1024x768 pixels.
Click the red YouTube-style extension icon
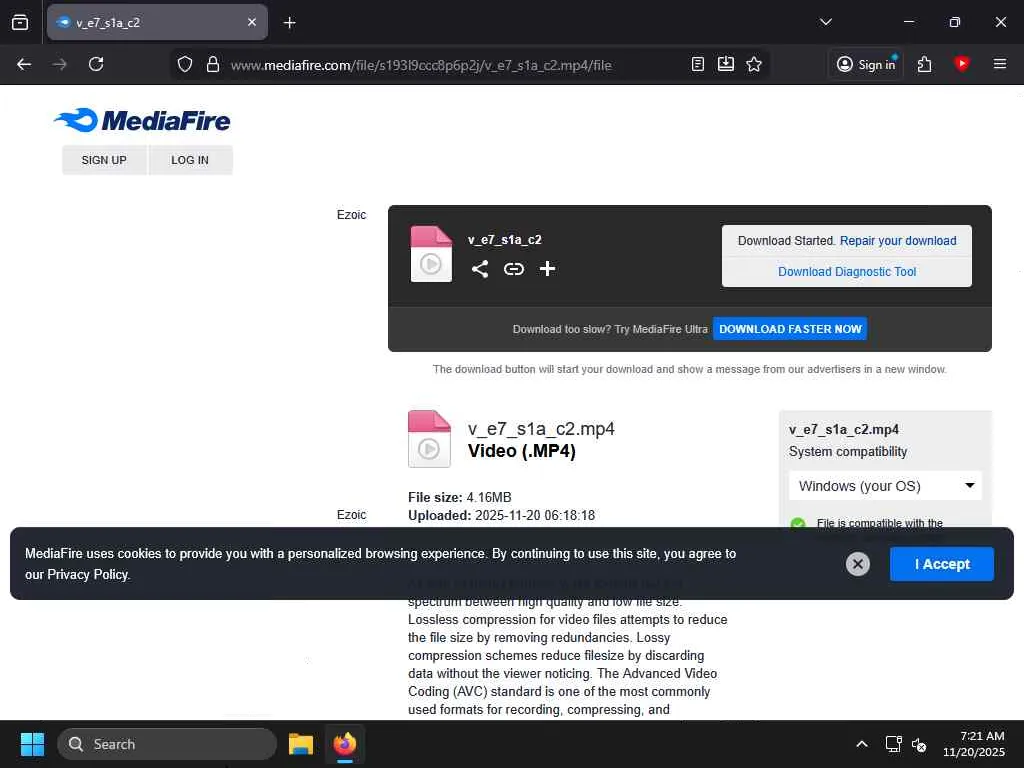click(x=961, y=63)
